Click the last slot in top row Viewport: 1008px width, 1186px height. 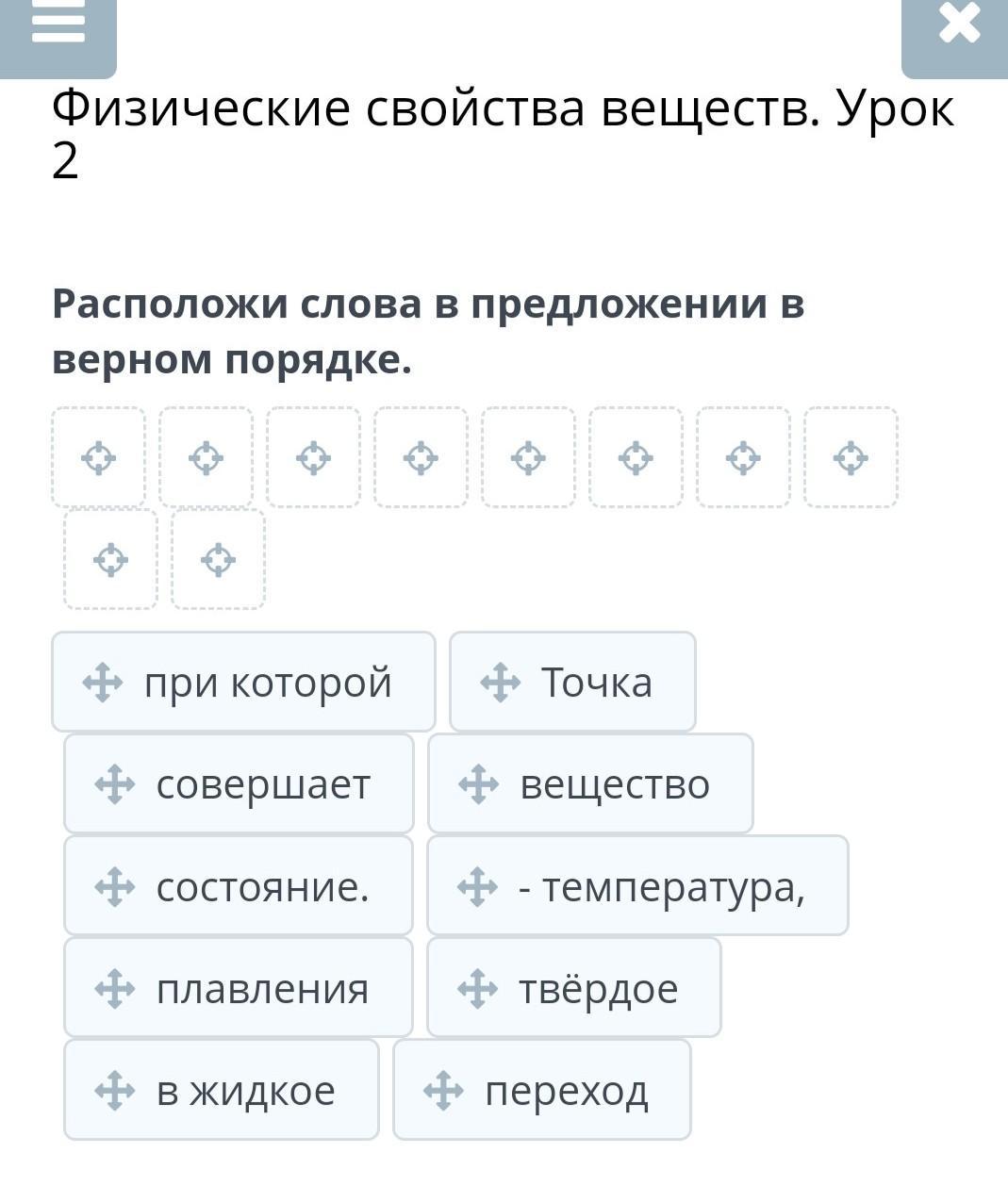tap(851, 458)
